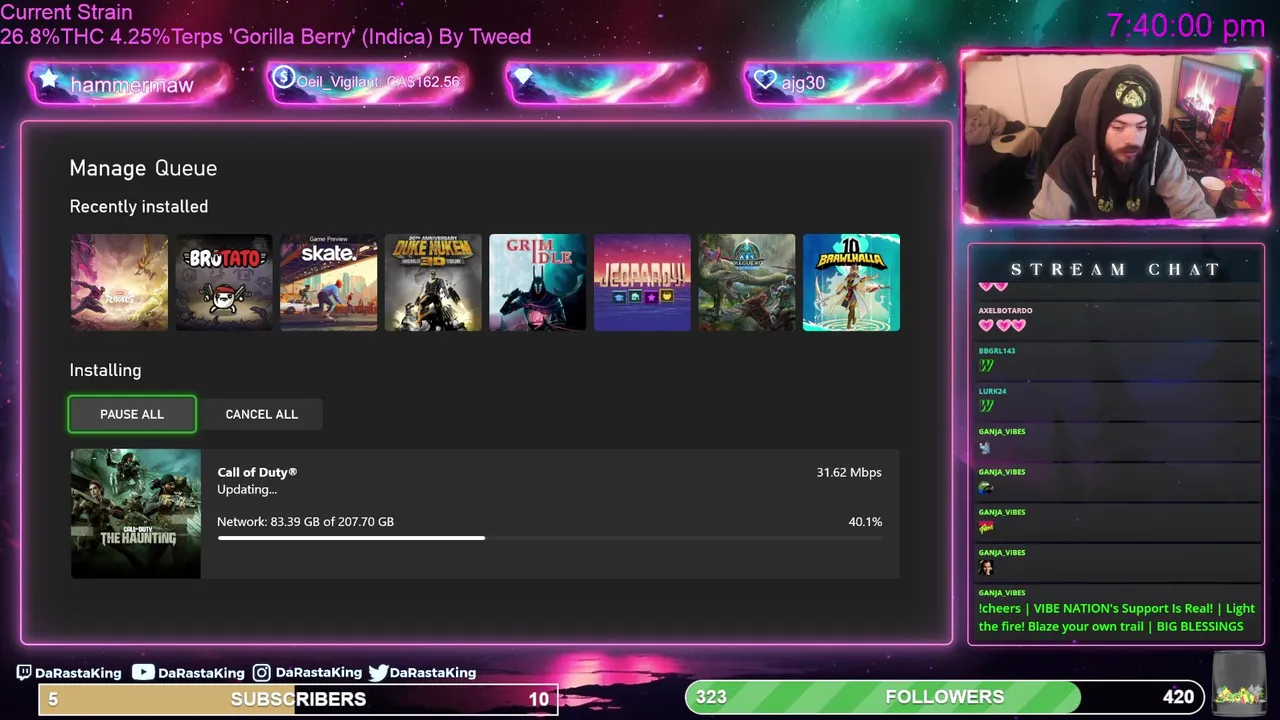The width and height of the screenshot is (1280, 720).
Task: Click the diamond icon in the empty banner
Action: tap(523, 78)
